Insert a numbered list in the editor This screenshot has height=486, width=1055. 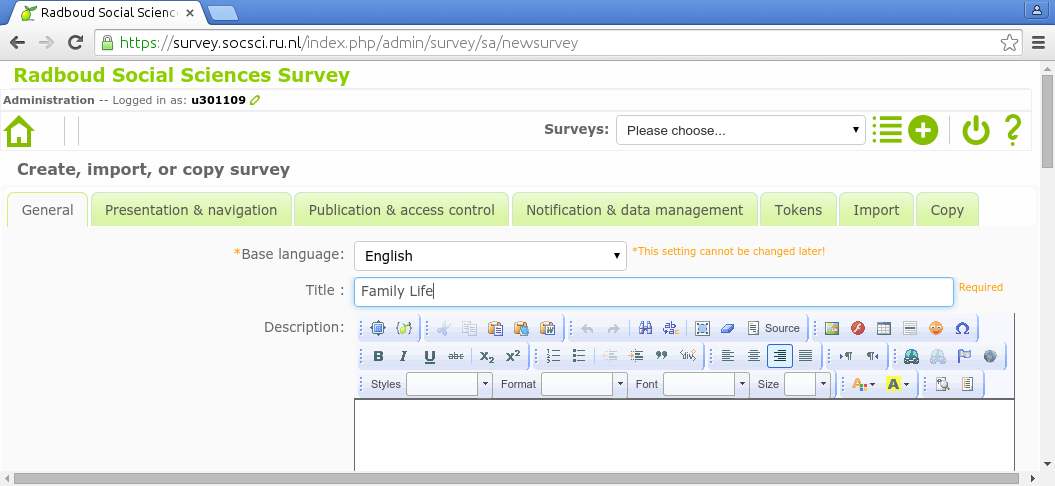pos(553,356)
